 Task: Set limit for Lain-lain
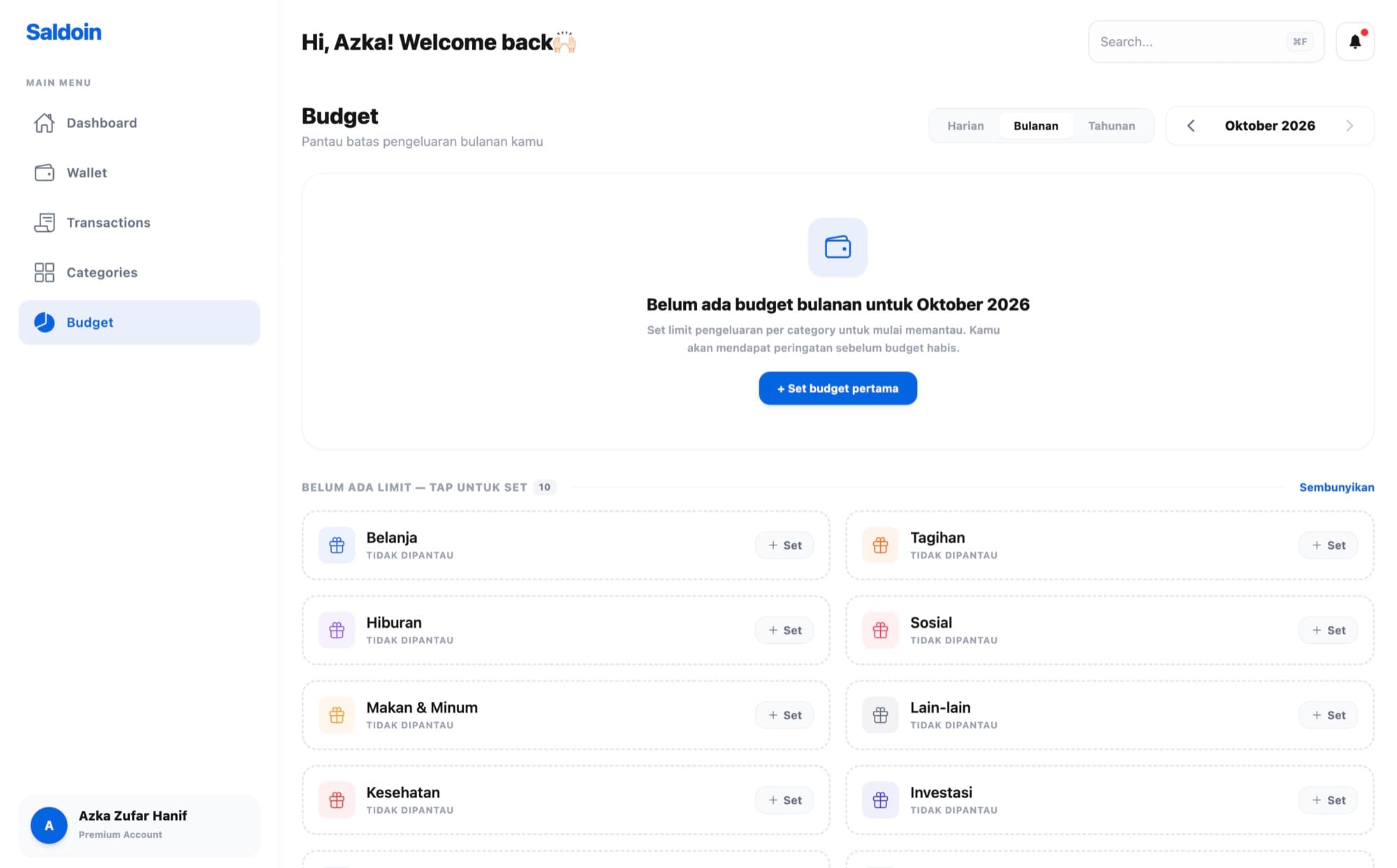pyautogui.click(x=1328, y=715)
